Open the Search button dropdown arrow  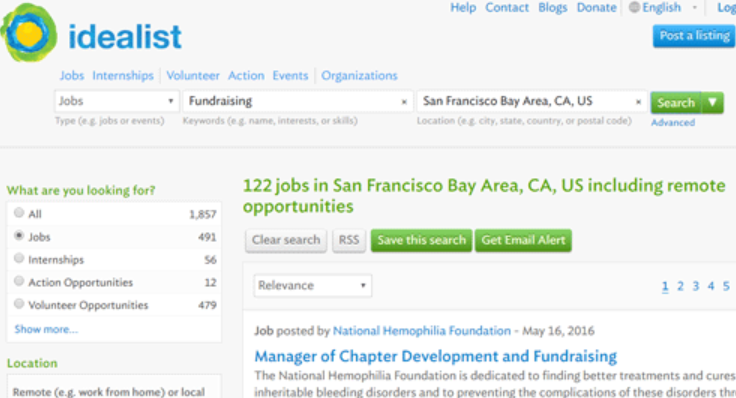coord(713,102)
